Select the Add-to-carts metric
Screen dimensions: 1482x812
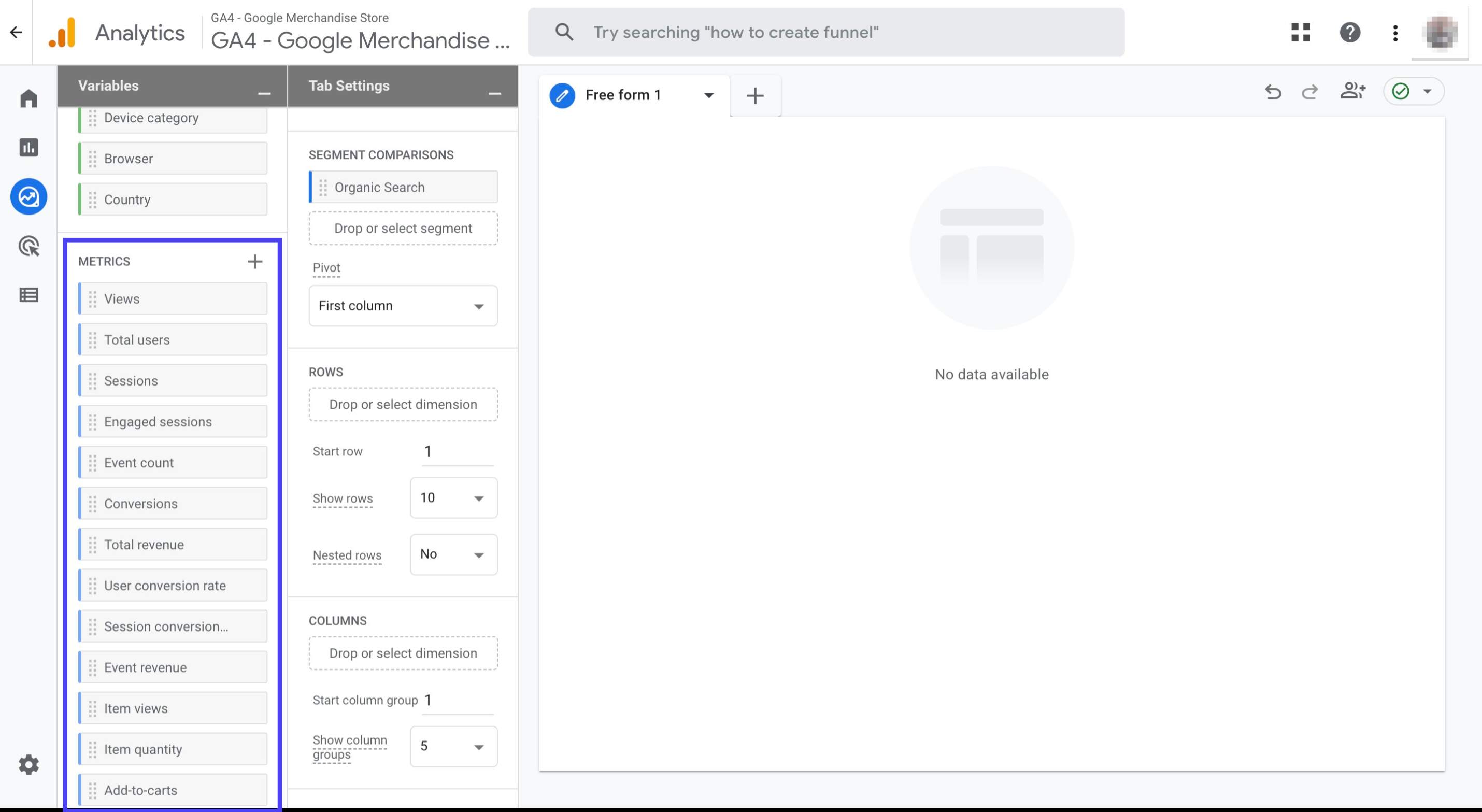[173, 790]
